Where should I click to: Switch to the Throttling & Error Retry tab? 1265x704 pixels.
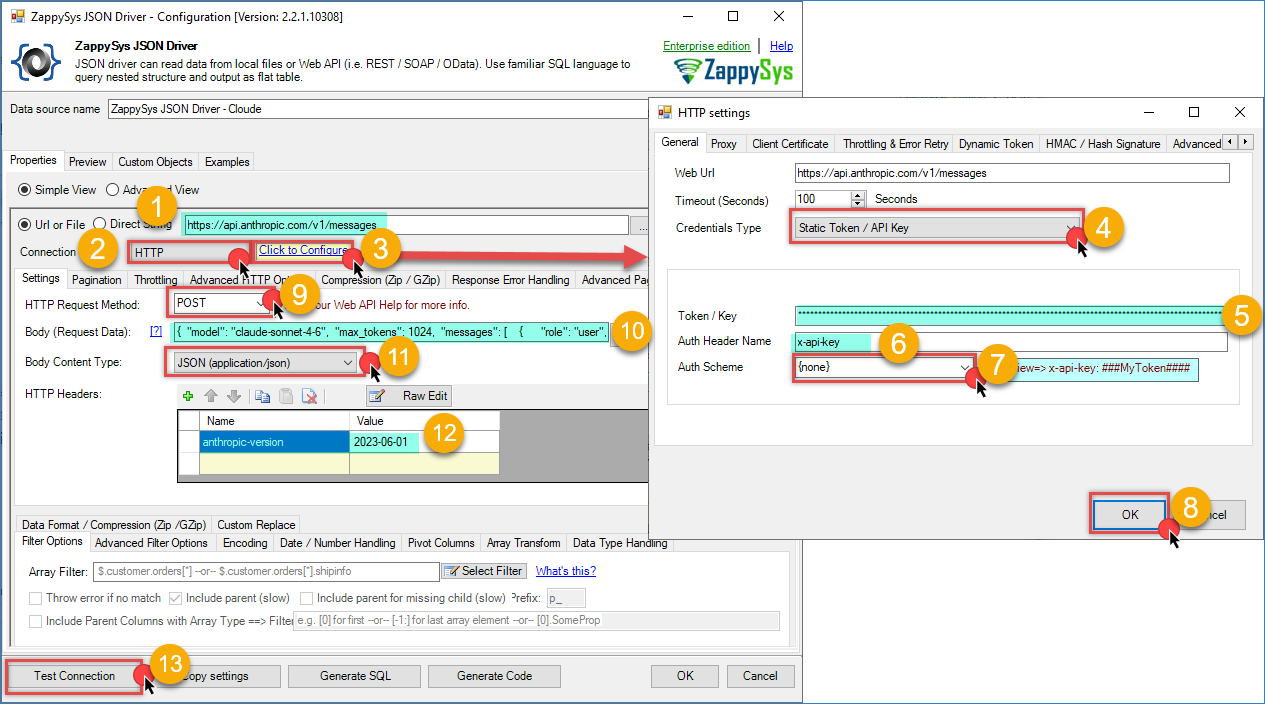(x=895, y=144)
